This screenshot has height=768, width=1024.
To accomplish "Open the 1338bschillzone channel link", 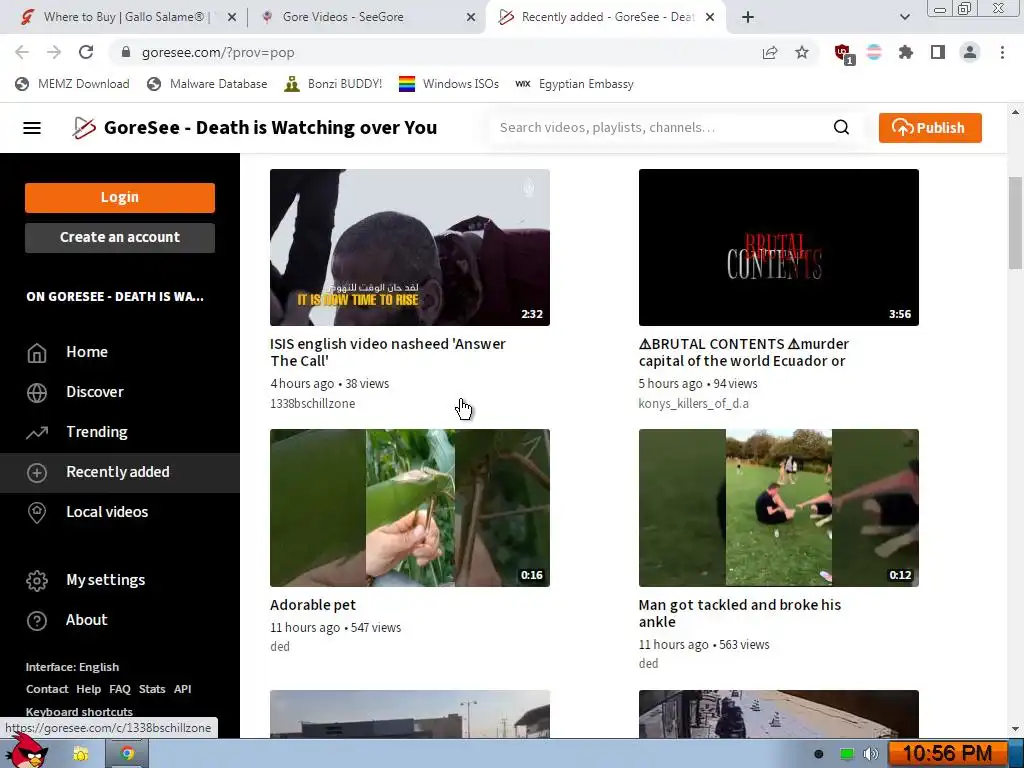I will coord(313,404).
